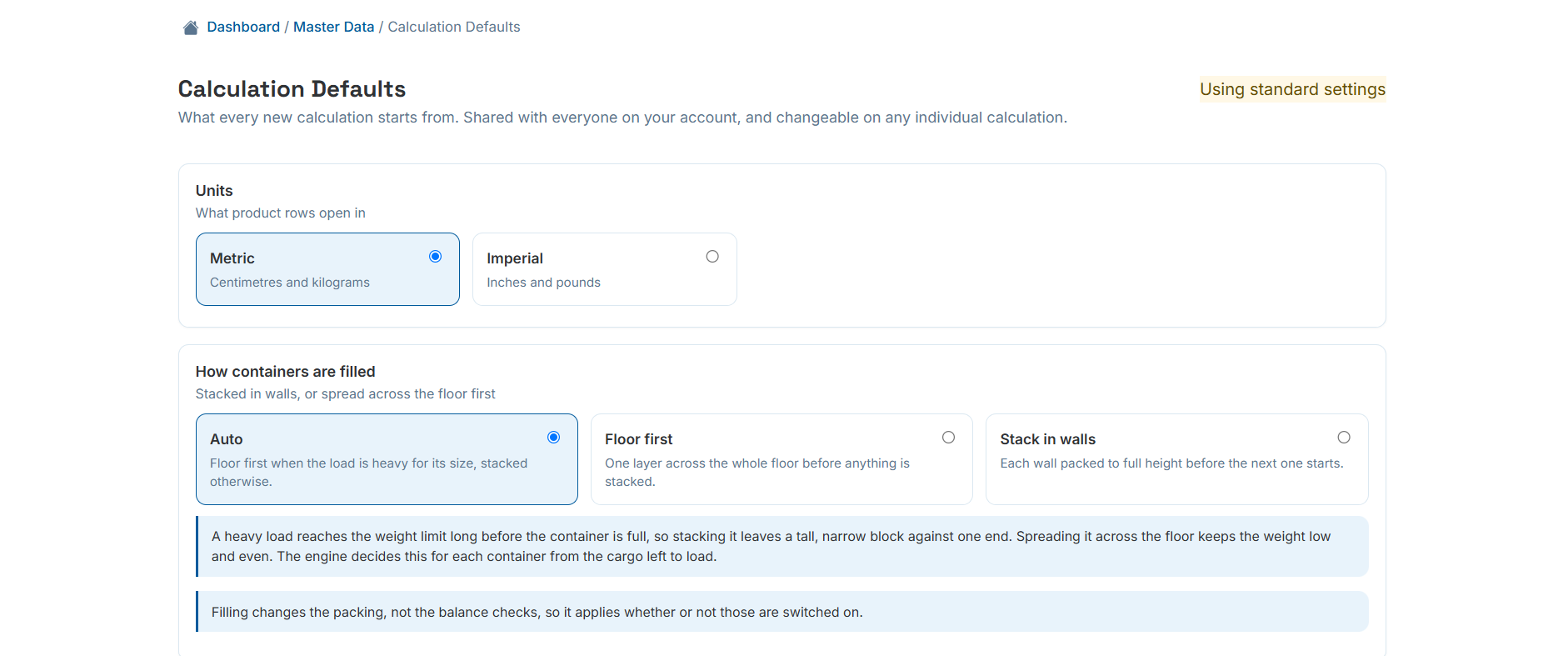Viewport: 1568px width, 656px height.
Task: Click the "How containers are filled" section title
Action: [285, 372]
